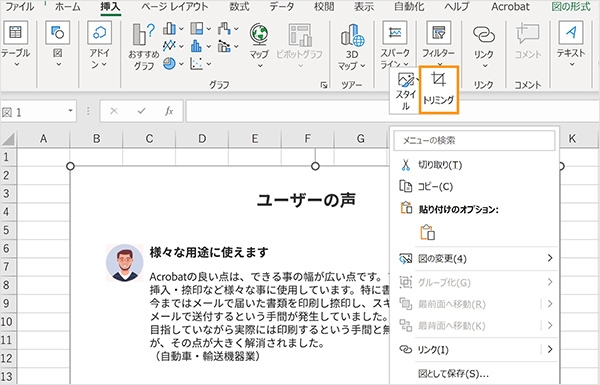Expand the テーブル dropdown chevron
This screenshot has width=600, height=385.
[x=16, y=64]
